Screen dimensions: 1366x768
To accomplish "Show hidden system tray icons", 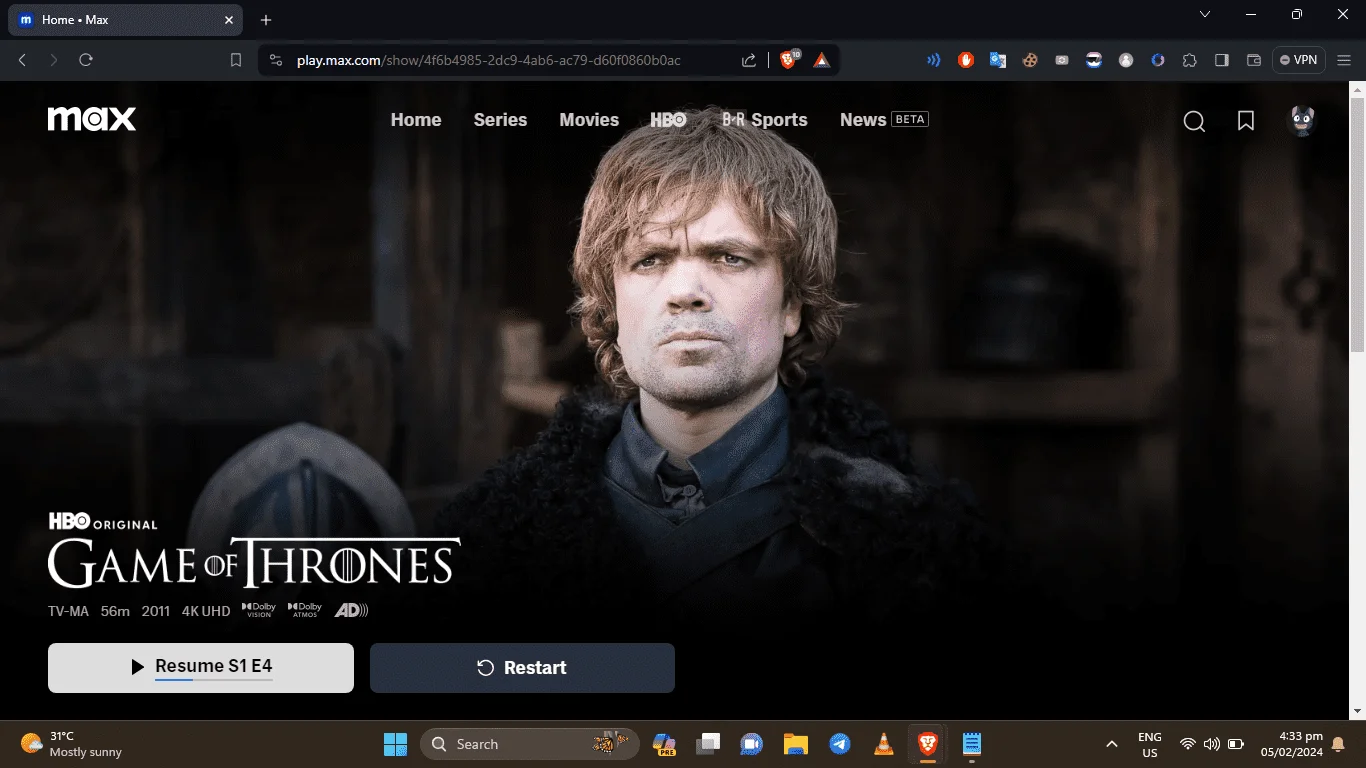I will click(1111, 744).
